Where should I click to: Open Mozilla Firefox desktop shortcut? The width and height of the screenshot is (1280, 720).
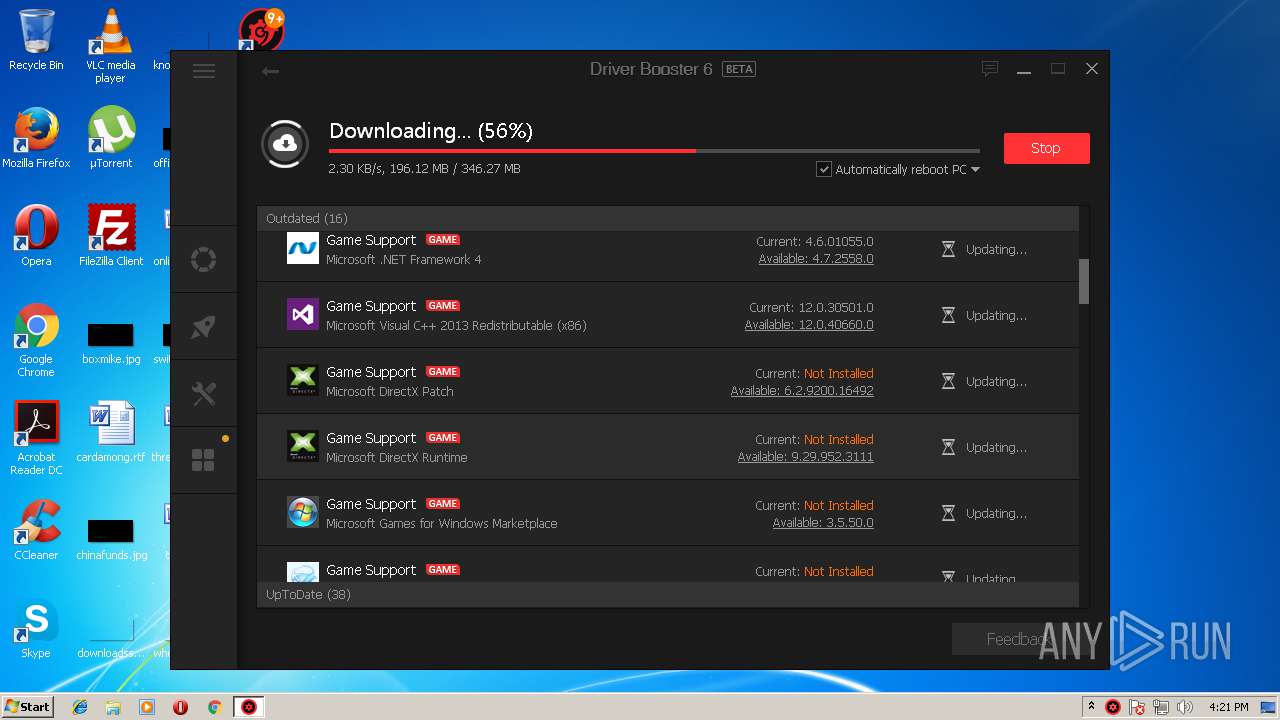(36, 138)
